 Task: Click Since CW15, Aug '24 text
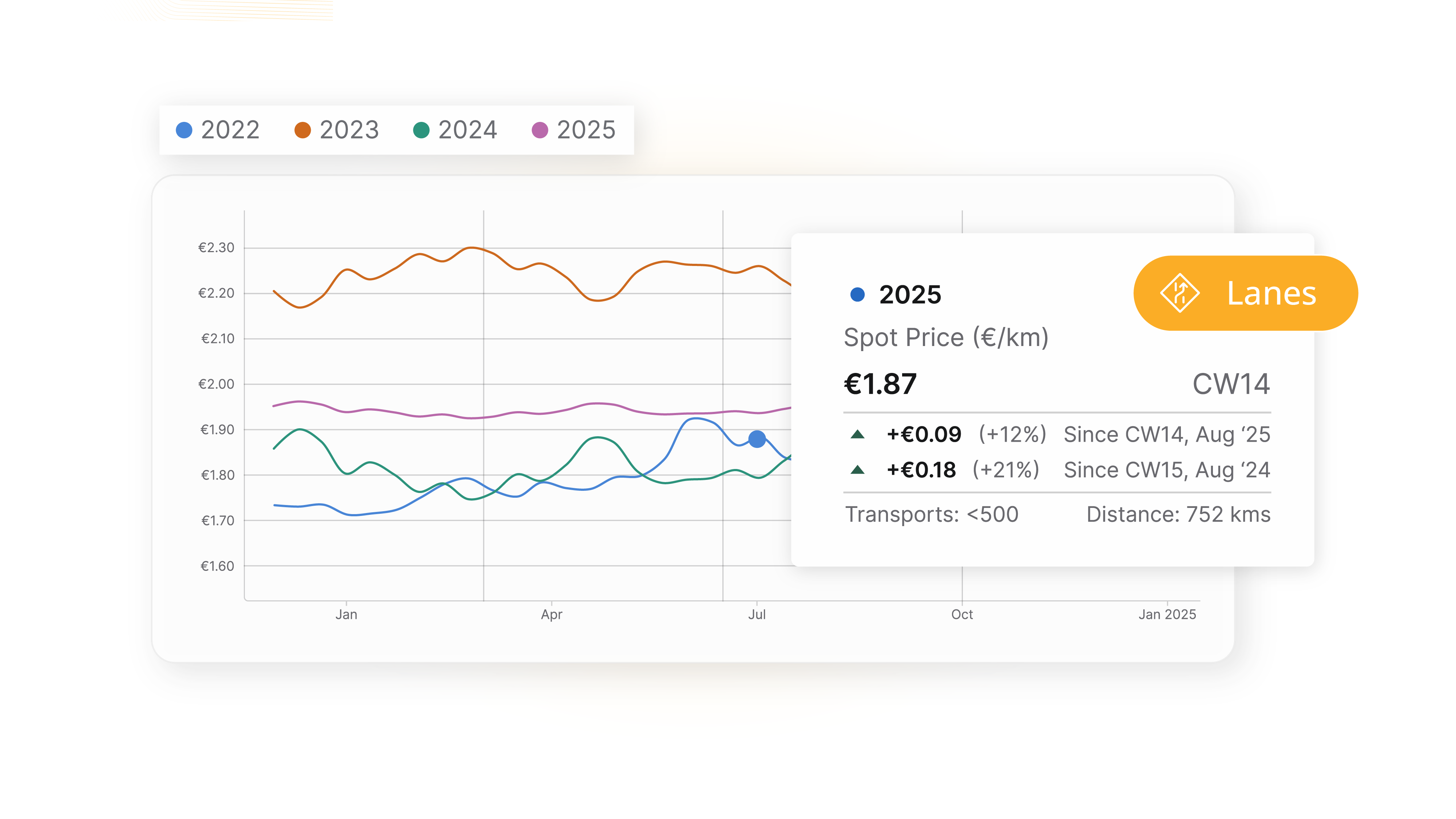[1167, 470]
